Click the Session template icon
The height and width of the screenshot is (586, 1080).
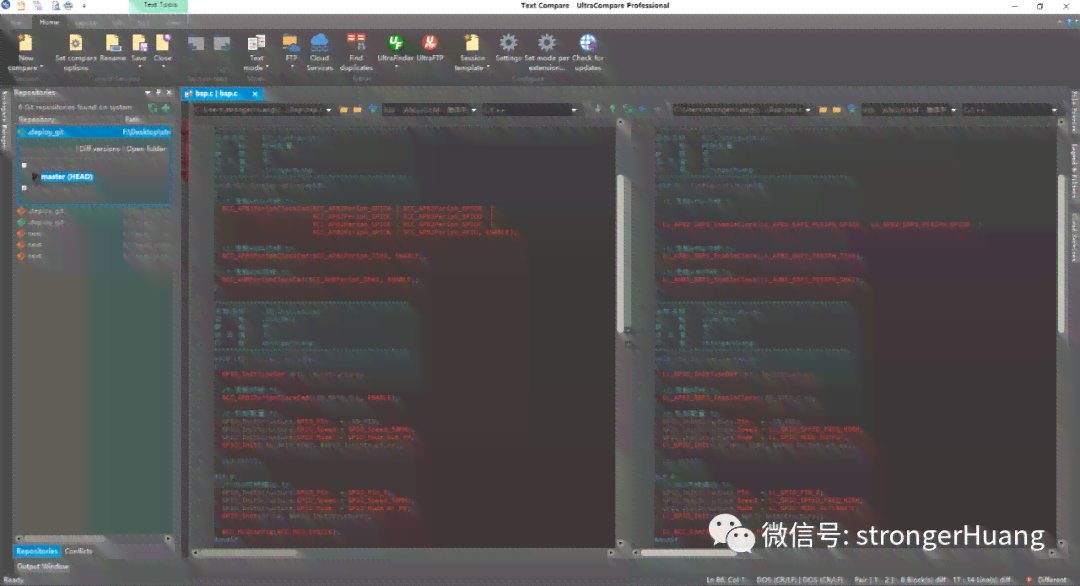(472, 43)
